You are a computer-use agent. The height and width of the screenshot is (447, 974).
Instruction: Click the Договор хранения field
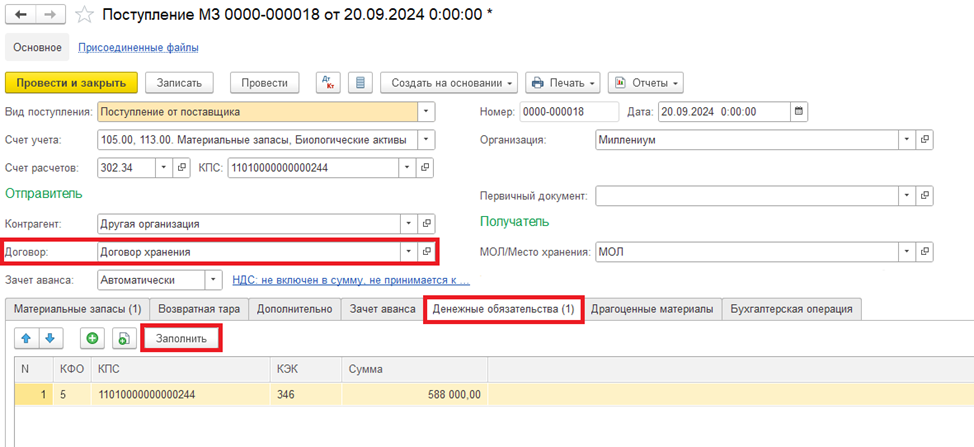click(249, 251)
